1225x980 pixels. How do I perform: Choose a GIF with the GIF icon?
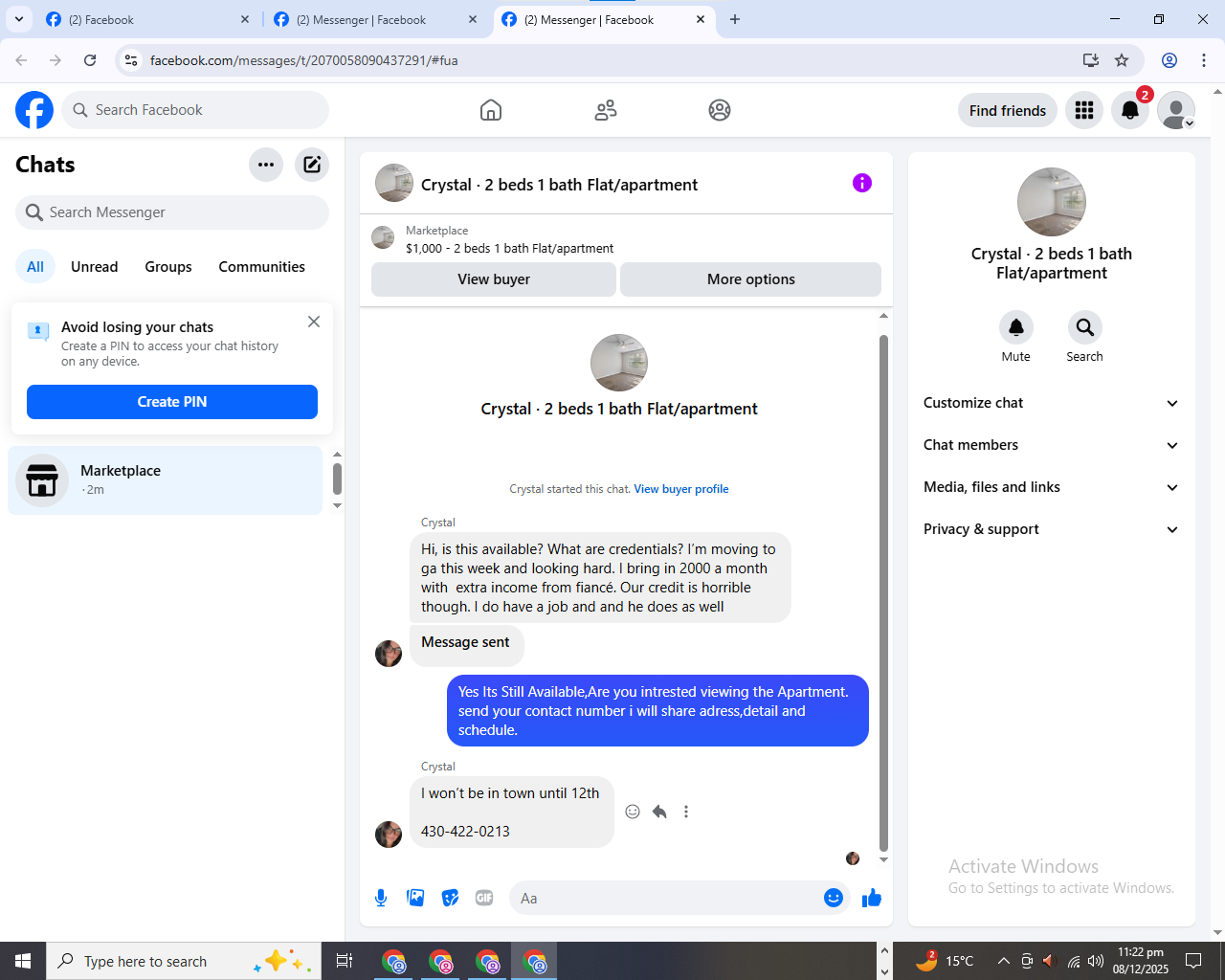click(484, 898)
